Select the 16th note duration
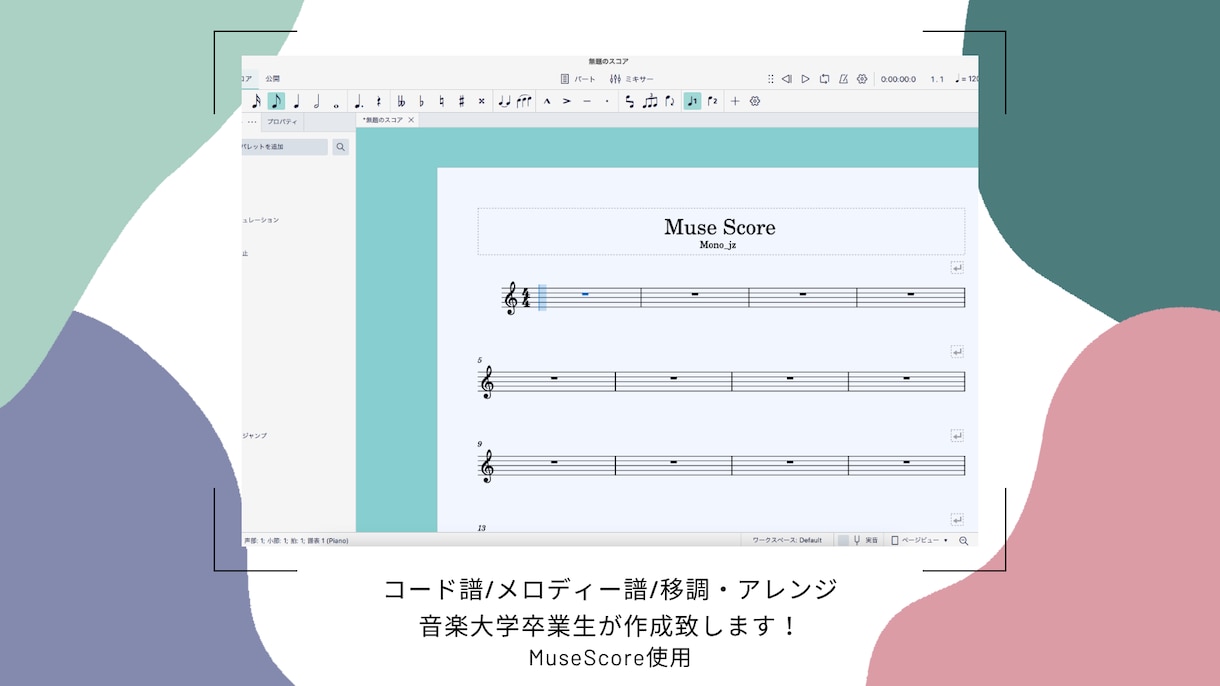This screenshot has height=686, width=1220. pyautogui.click(x=256, y=101)
